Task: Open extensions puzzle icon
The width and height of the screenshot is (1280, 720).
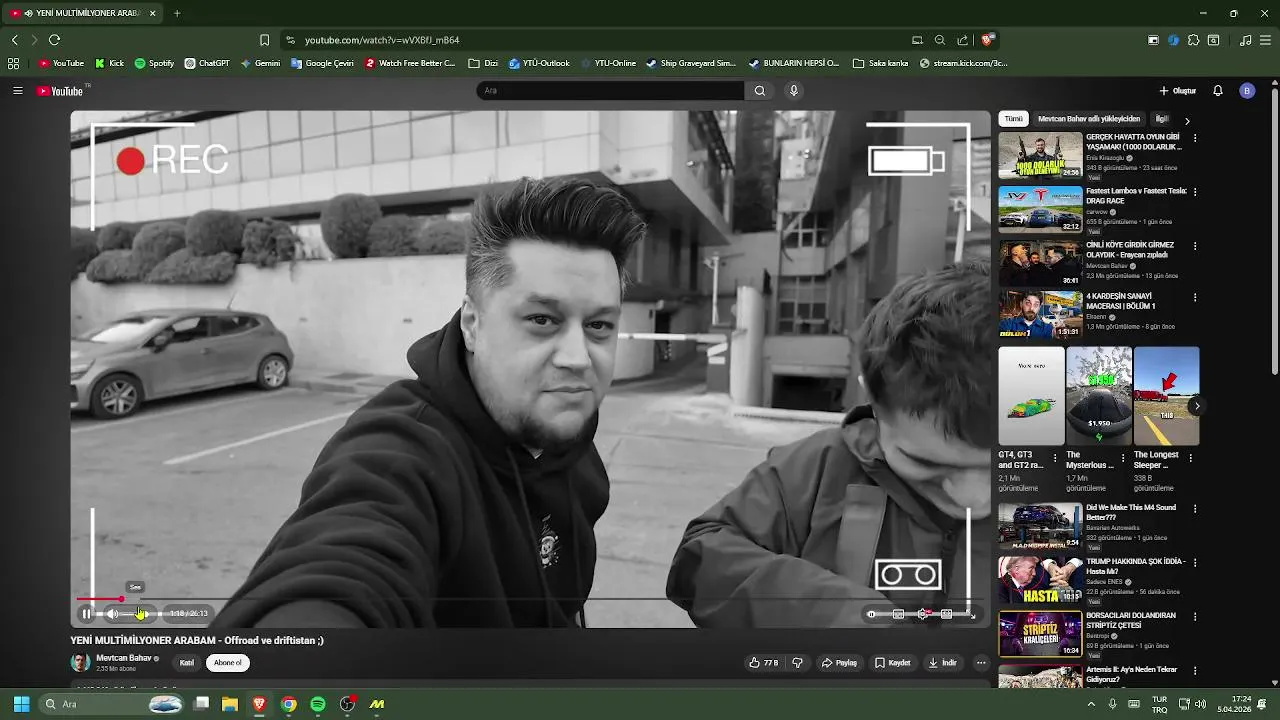Action: click(x=1193, y=40)
